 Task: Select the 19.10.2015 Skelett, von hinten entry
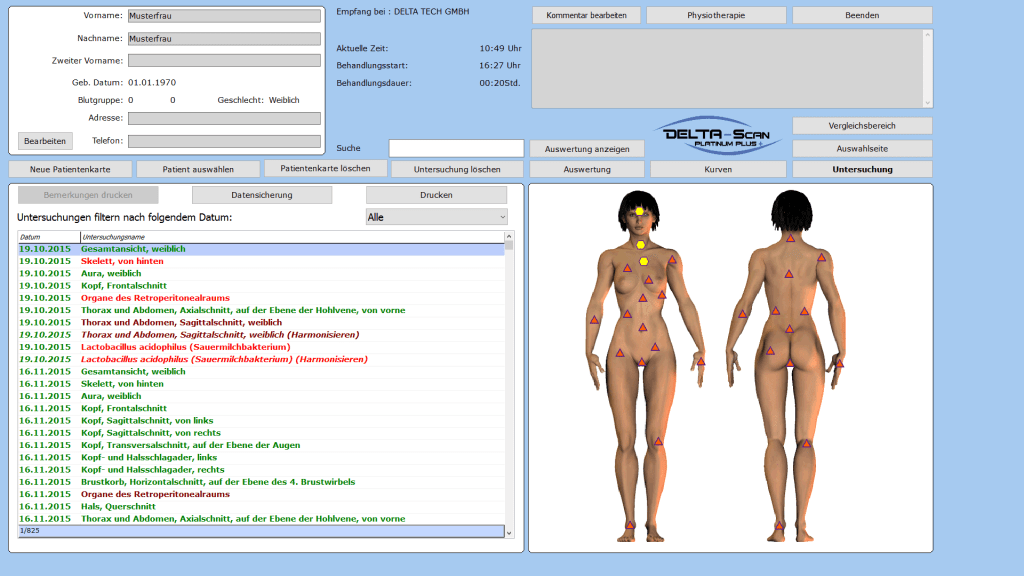tap(122, 261)
